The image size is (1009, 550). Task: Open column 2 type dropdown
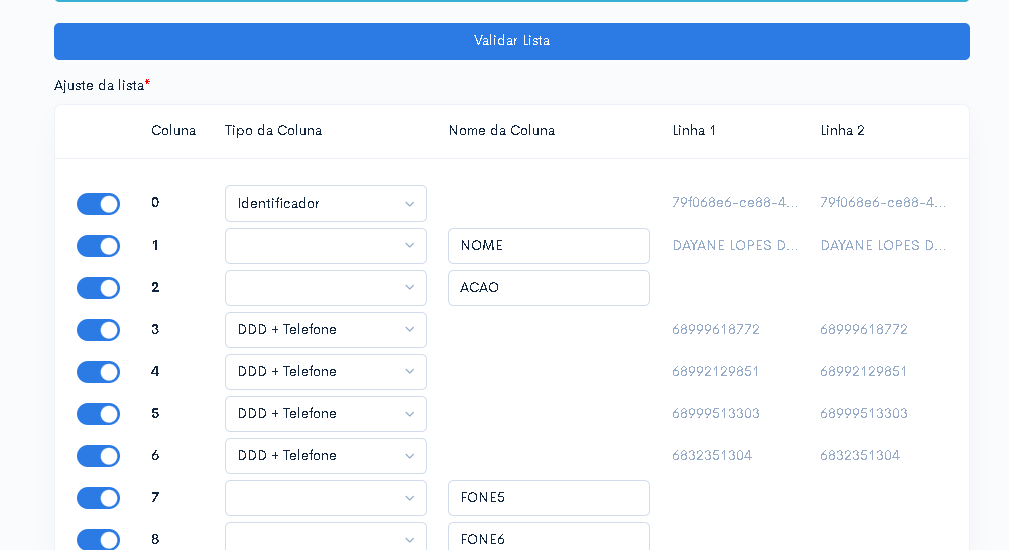[326, 288]
